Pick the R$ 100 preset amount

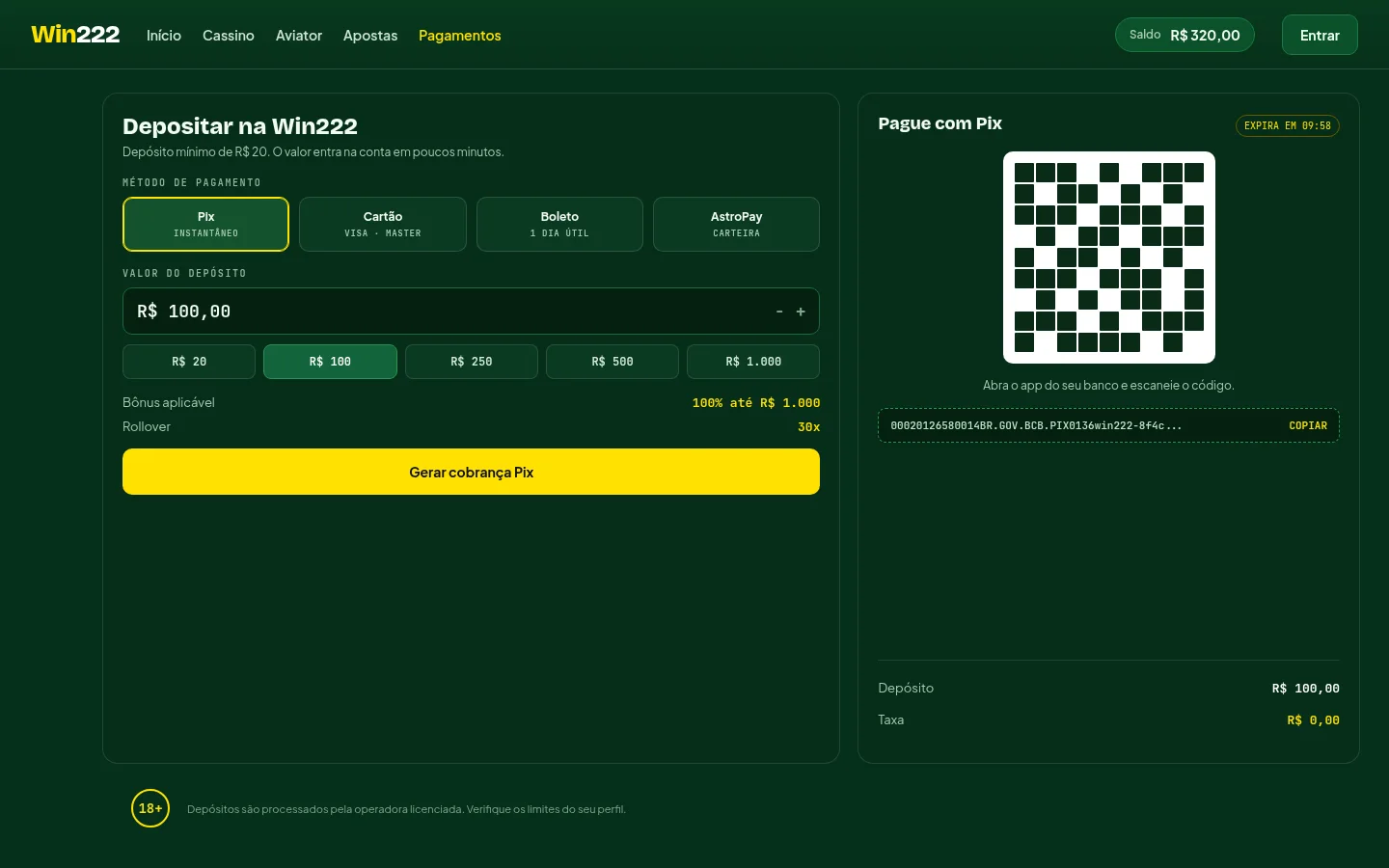click(330, 362)
